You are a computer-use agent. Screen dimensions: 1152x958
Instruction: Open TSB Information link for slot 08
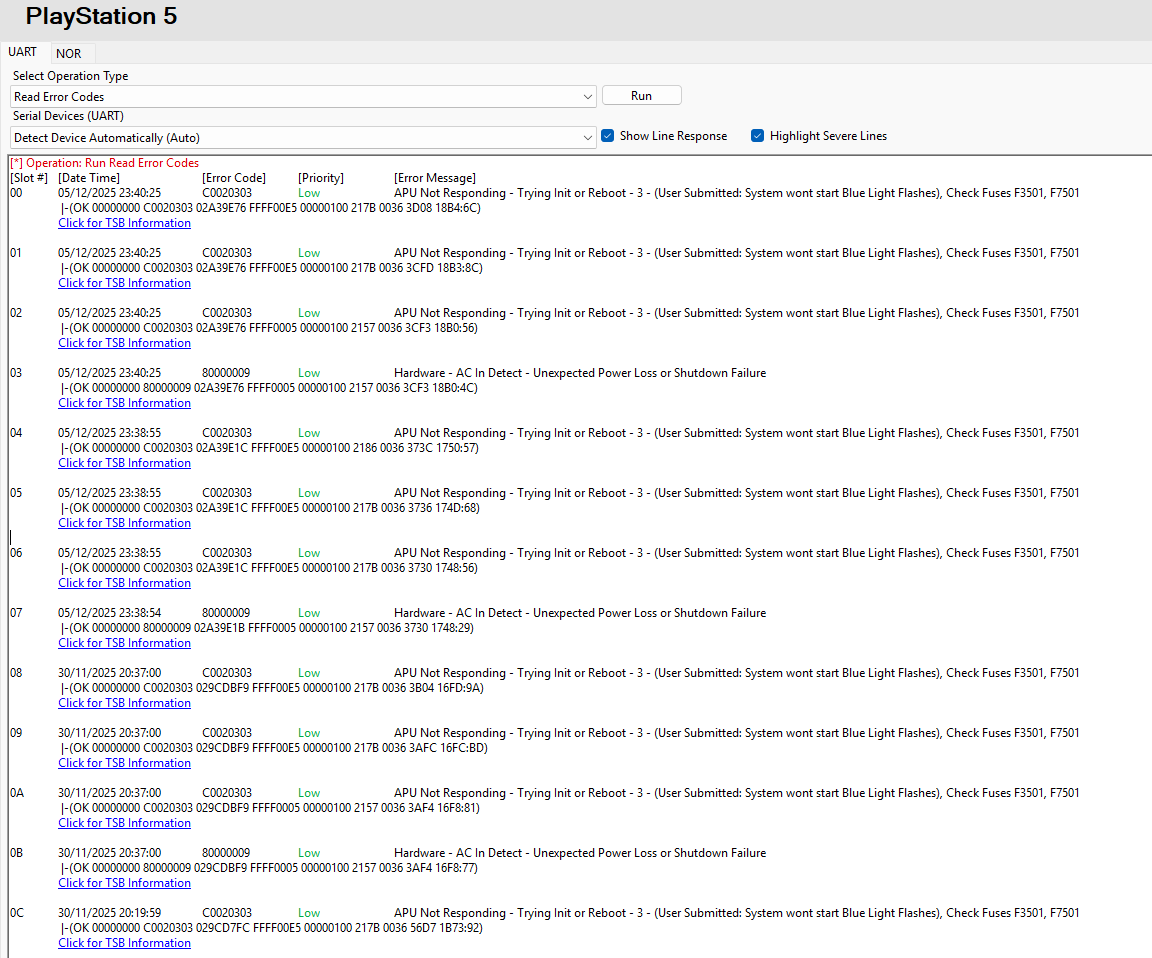124,703
